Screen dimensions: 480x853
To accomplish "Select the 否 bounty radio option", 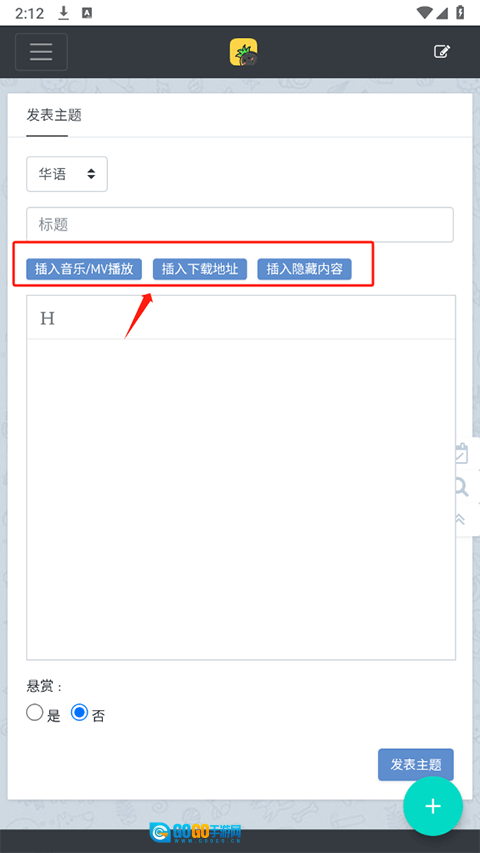I will click(x=79, y=713).
